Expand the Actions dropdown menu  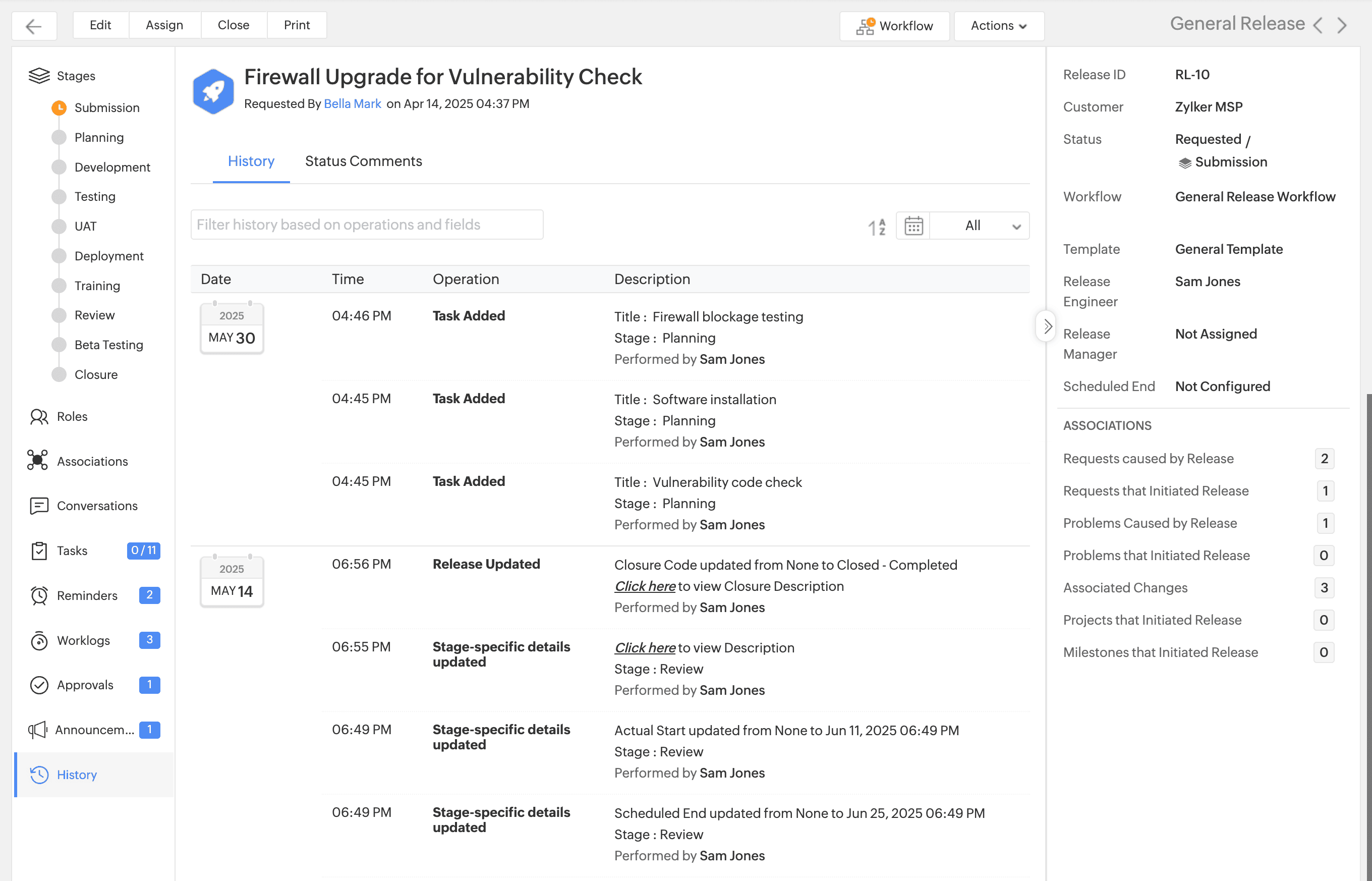[999, 26]
